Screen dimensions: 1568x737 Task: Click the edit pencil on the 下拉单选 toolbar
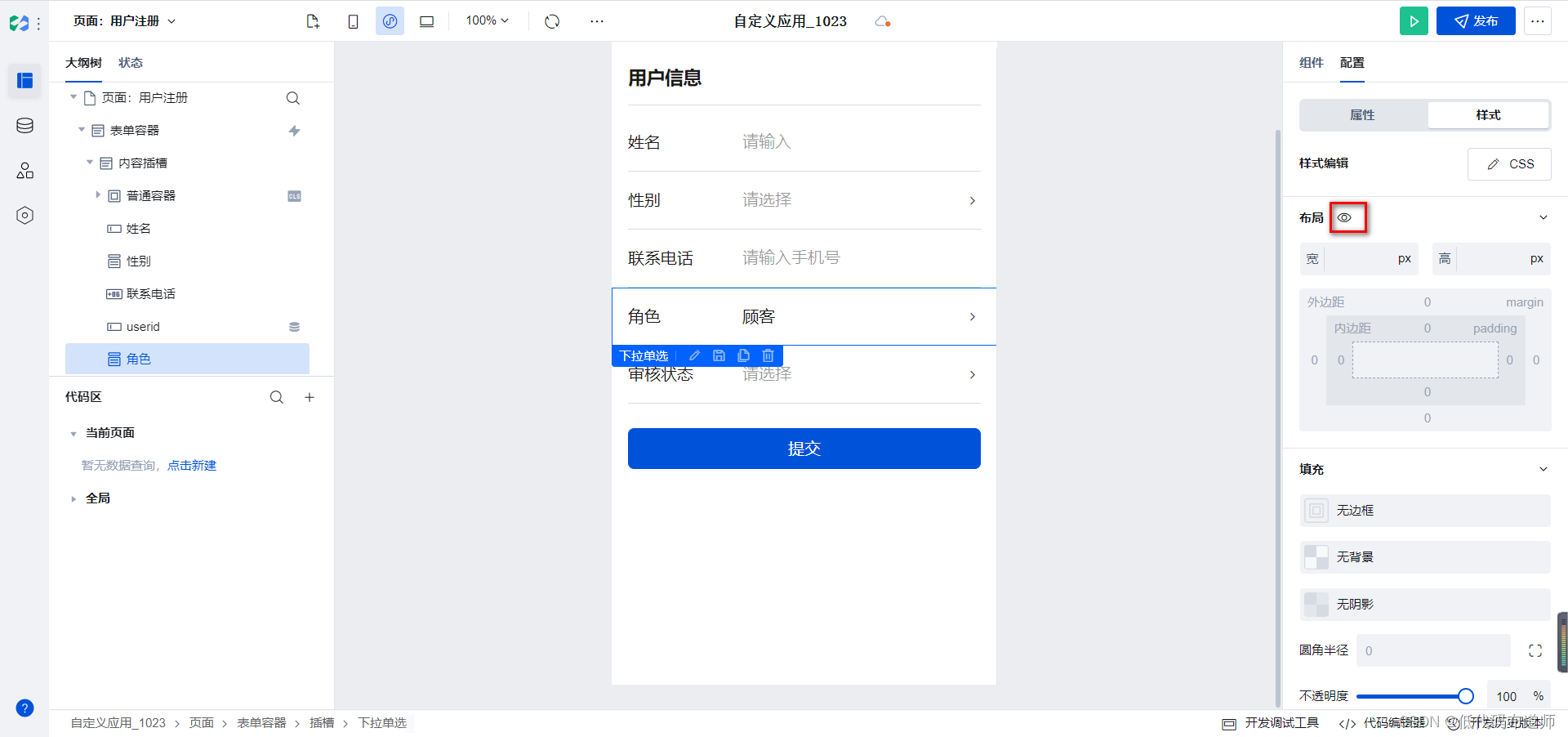click(x=694, y=355)
